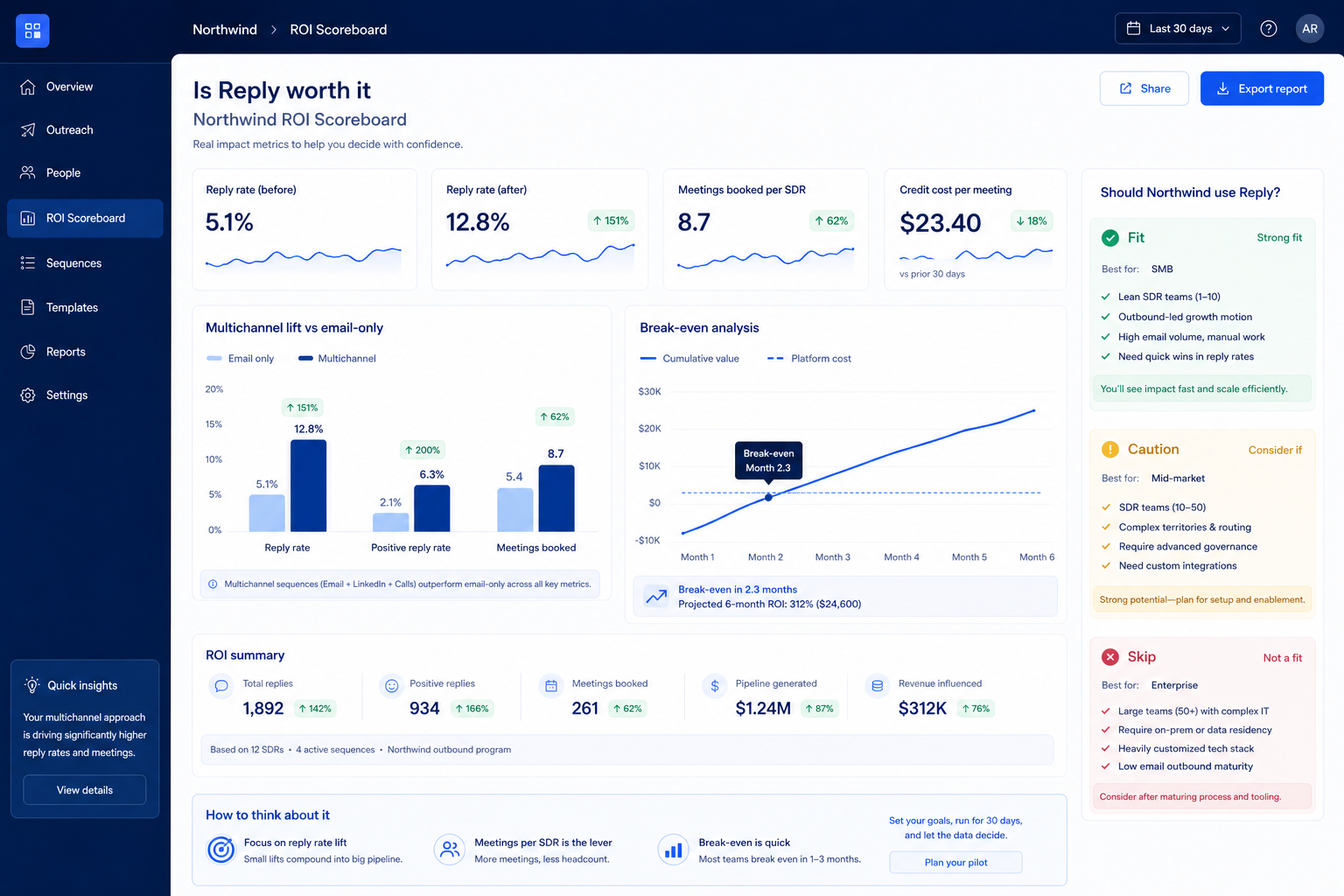Click the breadcrumb chevron after Northwind
This screenshot has width=1344, height=896.
click(x=273, y=30)
